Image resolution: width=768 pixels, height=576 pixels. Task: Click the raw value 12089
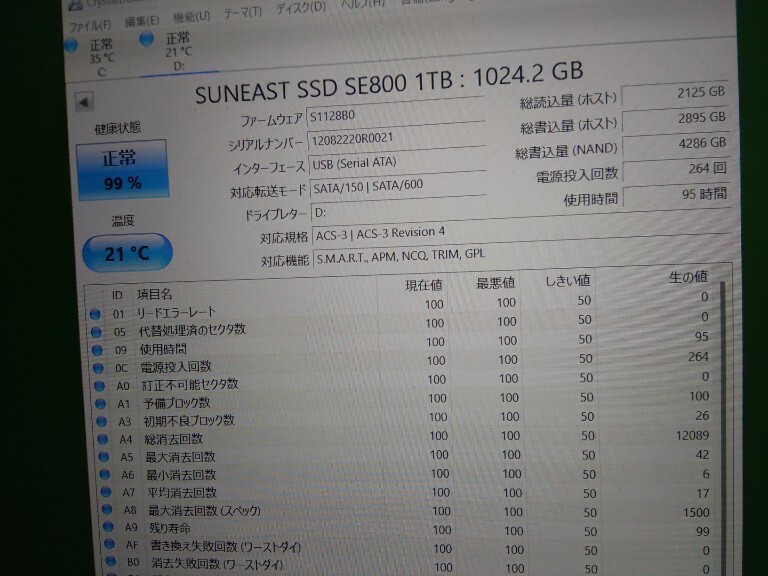tap(692, 435)
